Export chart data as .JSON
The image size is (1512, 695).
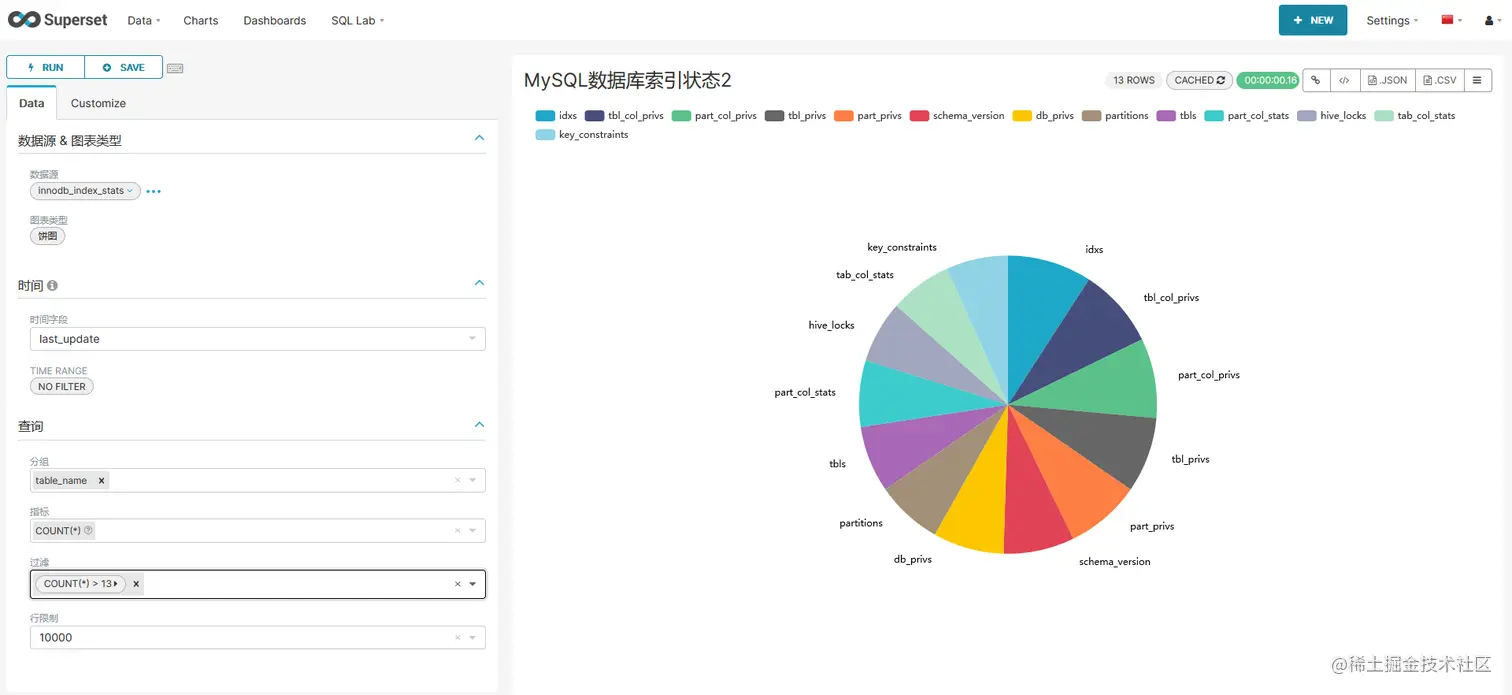1386,80
